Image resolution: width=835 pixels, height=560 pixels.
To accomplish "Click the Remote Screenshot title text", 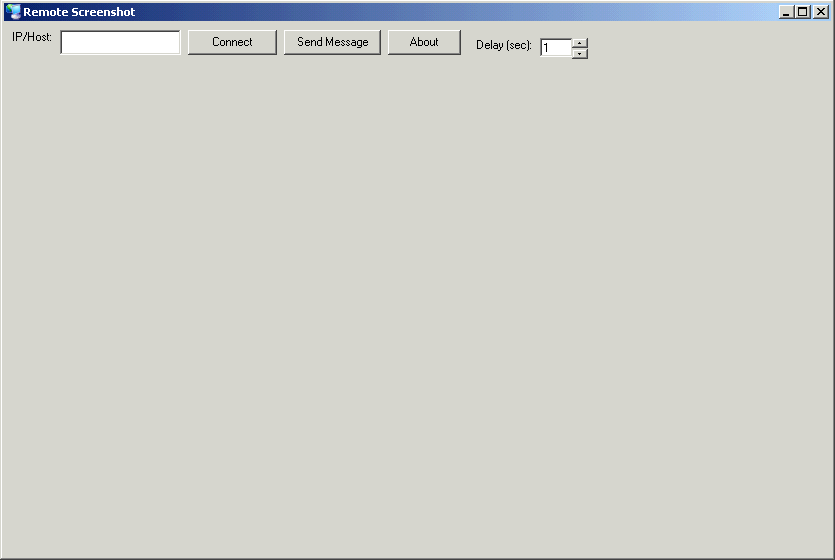I will [x=79, y=12].
